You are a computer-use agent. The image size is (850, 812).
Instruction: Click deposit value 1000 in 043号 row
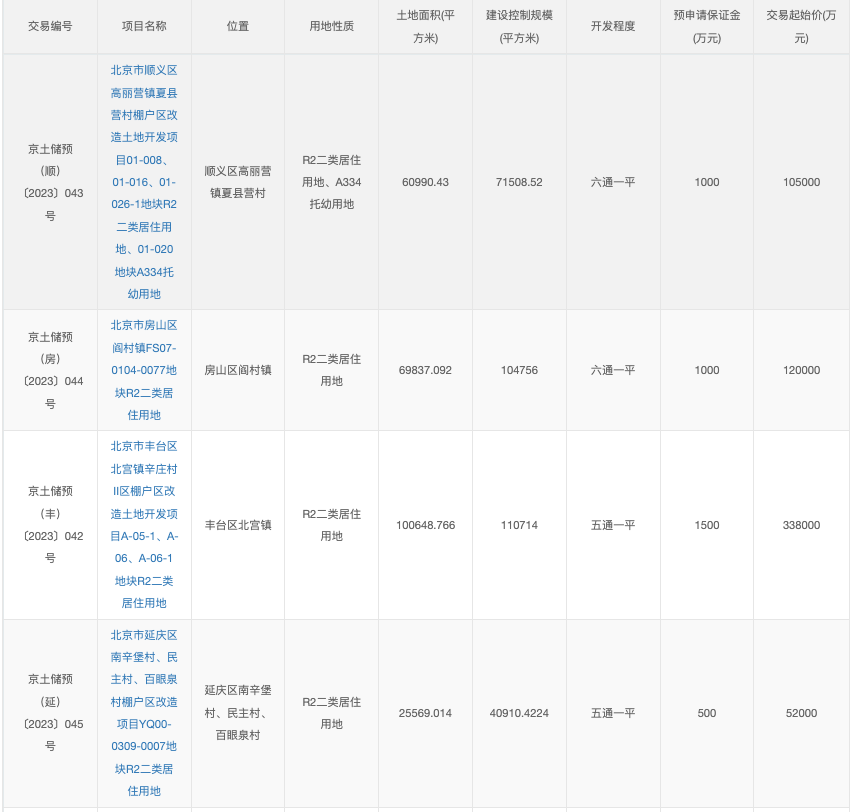706,182
